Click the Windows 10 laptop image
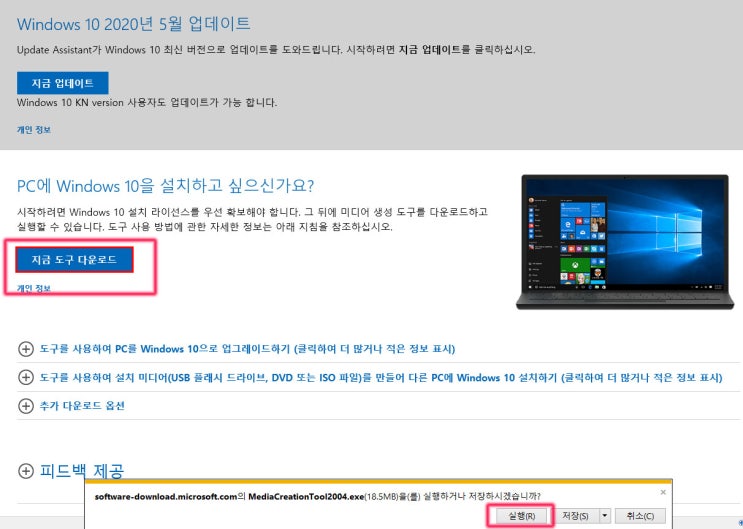 (625, 242)
